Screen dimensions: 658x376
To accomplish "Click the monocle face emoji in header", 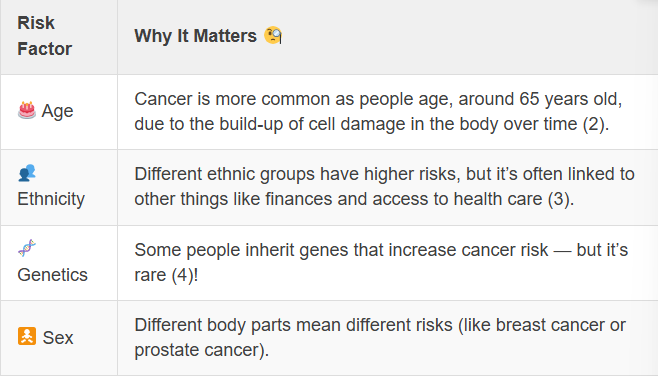I will 273,35.
